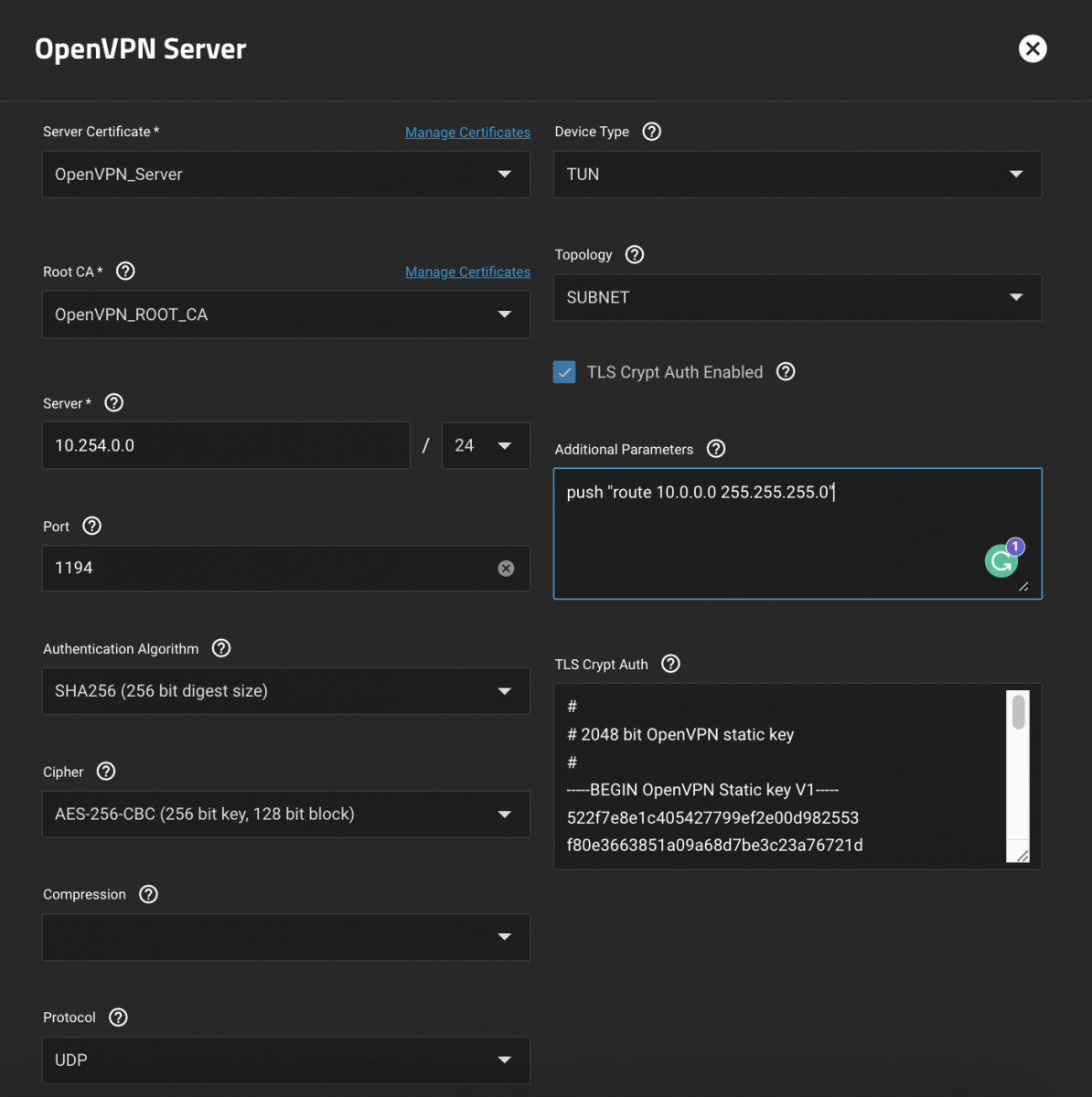Image resolution: width=1092 pixels, height=1097 pixels.
Task: Expand the empty Compression dropdown
Action: click(x=285, y=937)
